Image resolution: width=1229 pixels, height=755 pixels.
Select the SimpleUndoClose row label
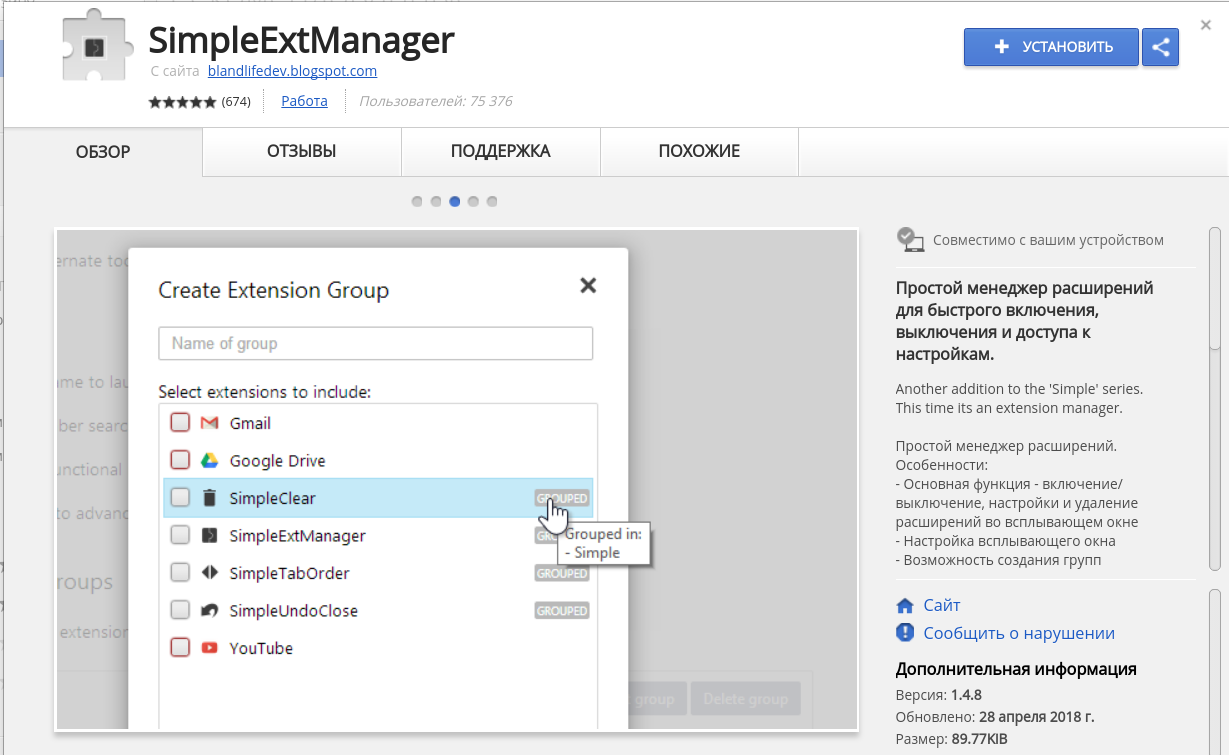[x=293, y=610]
